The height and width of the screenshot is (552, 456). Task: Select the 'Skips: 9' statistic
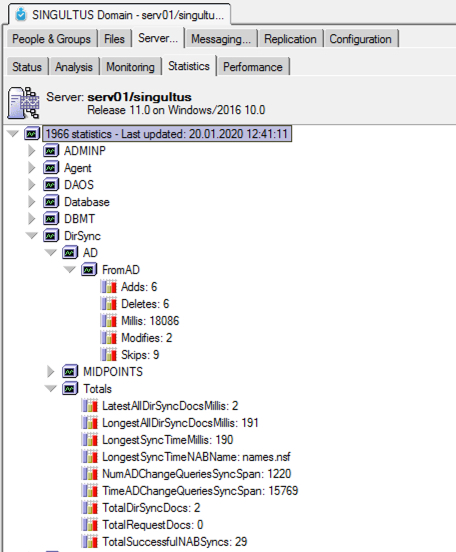click(x=140, y=355)
